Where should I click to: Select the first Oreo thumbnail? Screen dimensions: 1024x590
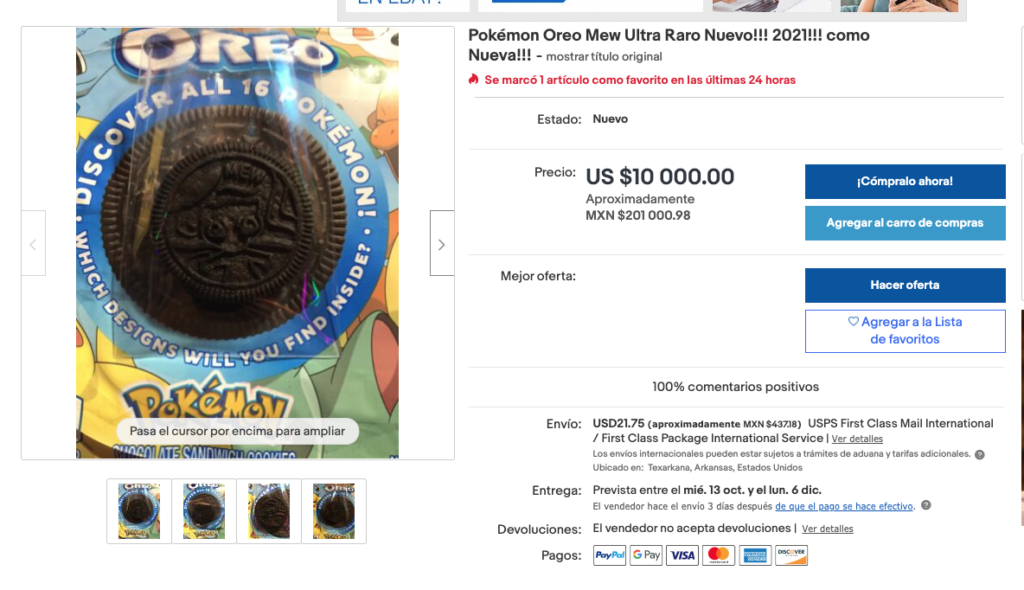(x=139, y=511)
